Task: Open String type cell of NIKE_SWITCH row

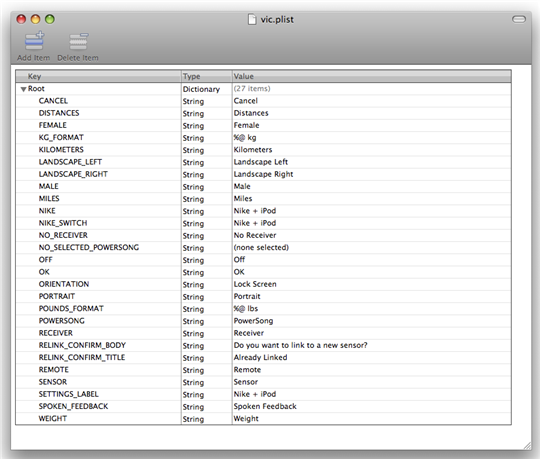Action: point(193,223)
